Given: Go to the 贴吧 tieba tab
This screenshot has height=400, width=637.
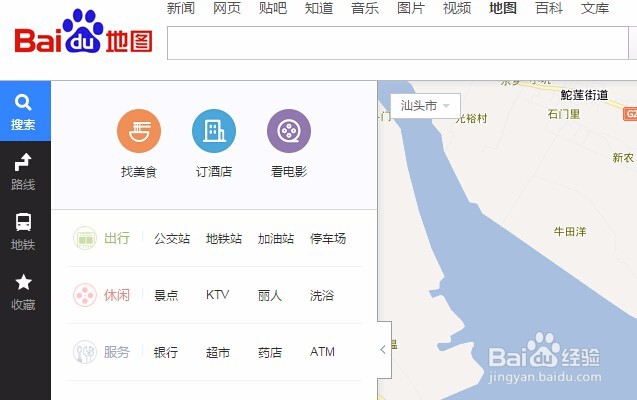Looking at the screenshot, I should (273, 8).
